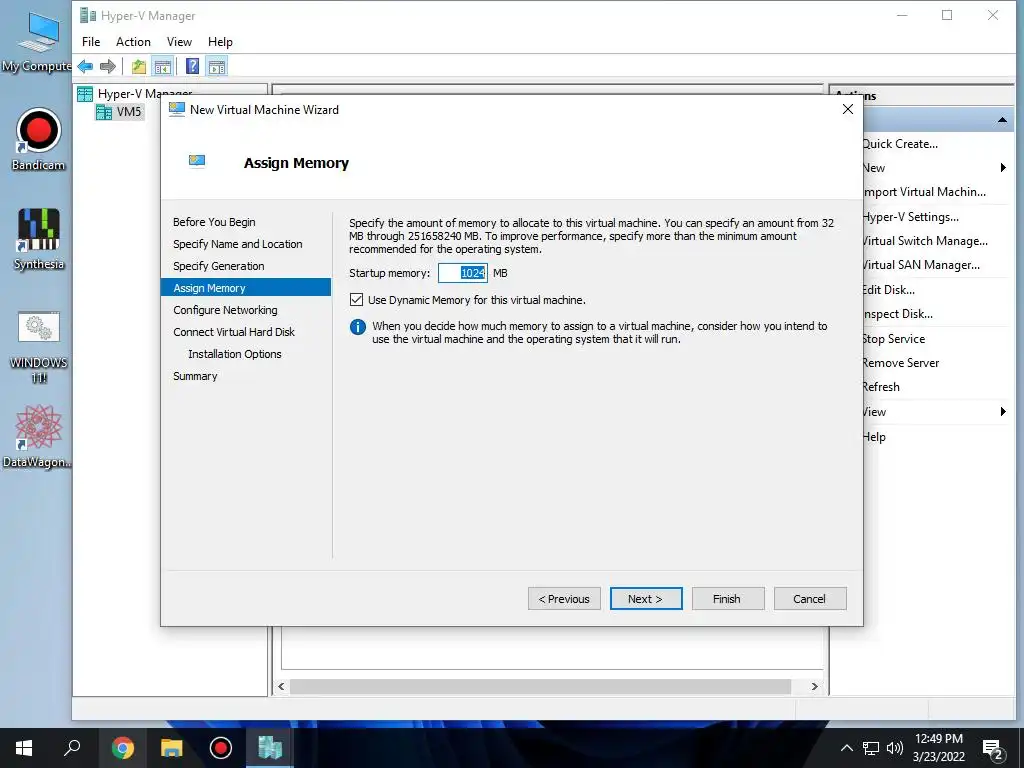Collapse the Actions pane section arrow
Screen dimensions: 1024x768
1002,120
